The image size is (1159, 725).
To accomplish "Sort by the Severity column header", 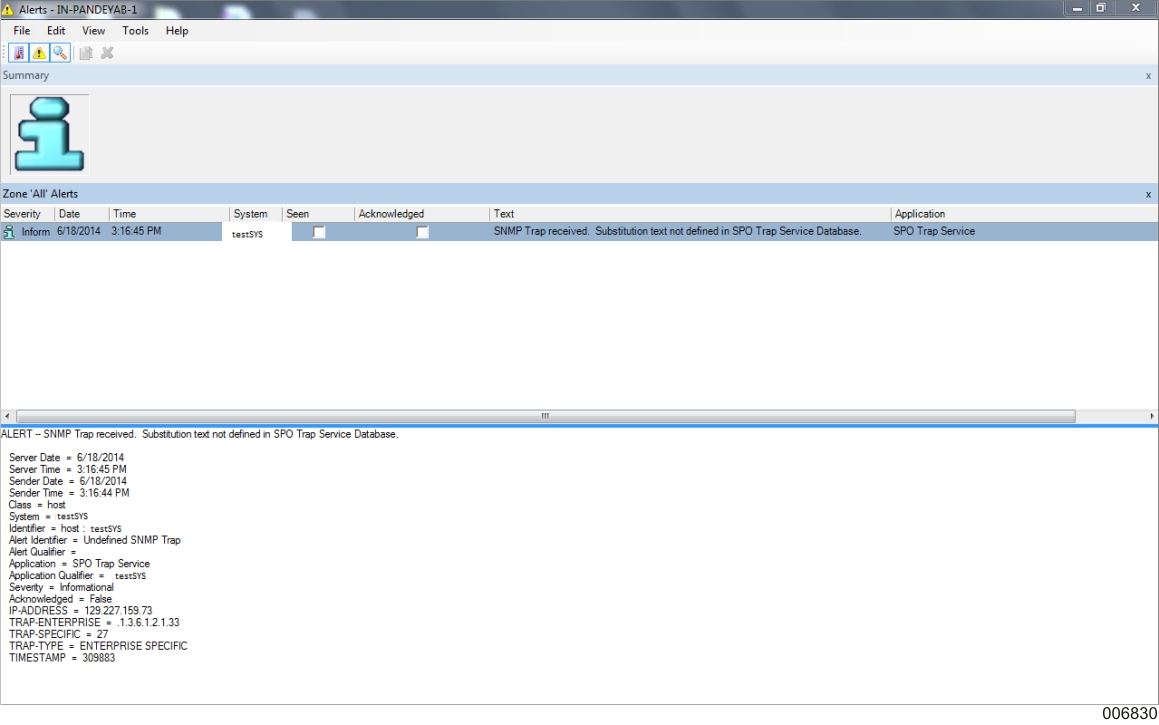I will (x=27, y=214).
